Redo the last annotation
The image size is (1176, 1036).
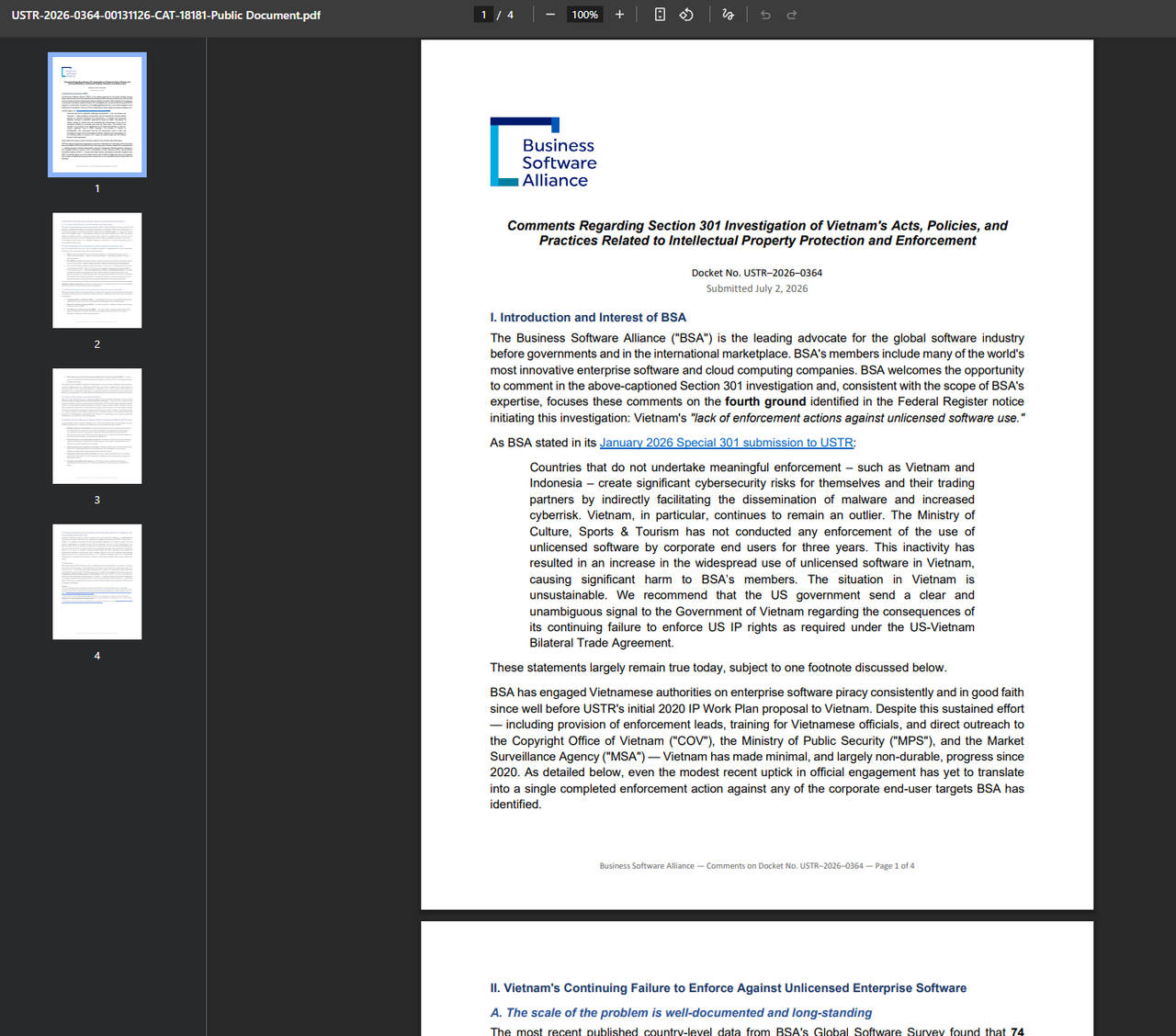point(792,15)
